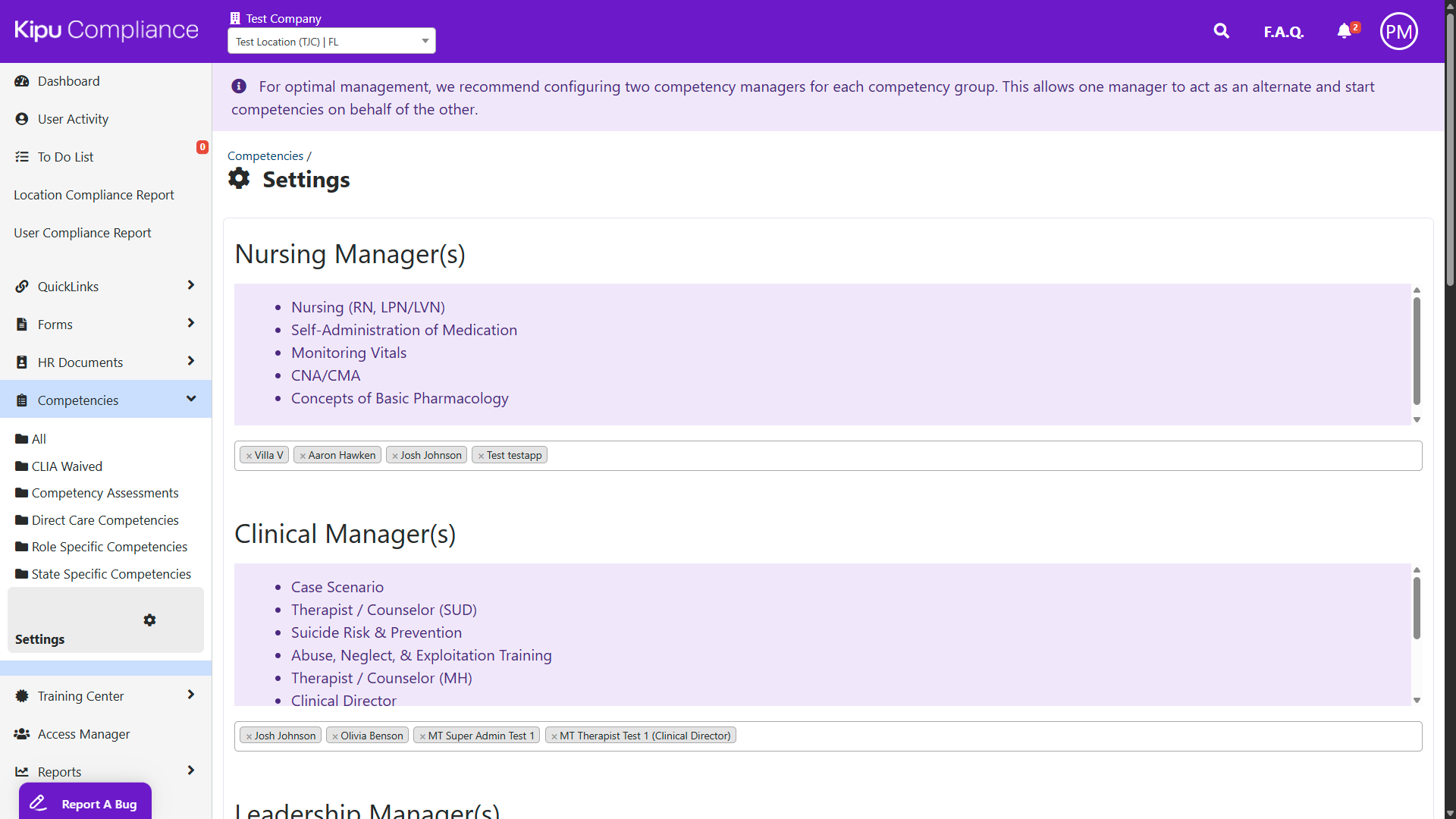Click the Settings gear in sidebar
This screenshot has width=1456, height=819.
point(149,620)
